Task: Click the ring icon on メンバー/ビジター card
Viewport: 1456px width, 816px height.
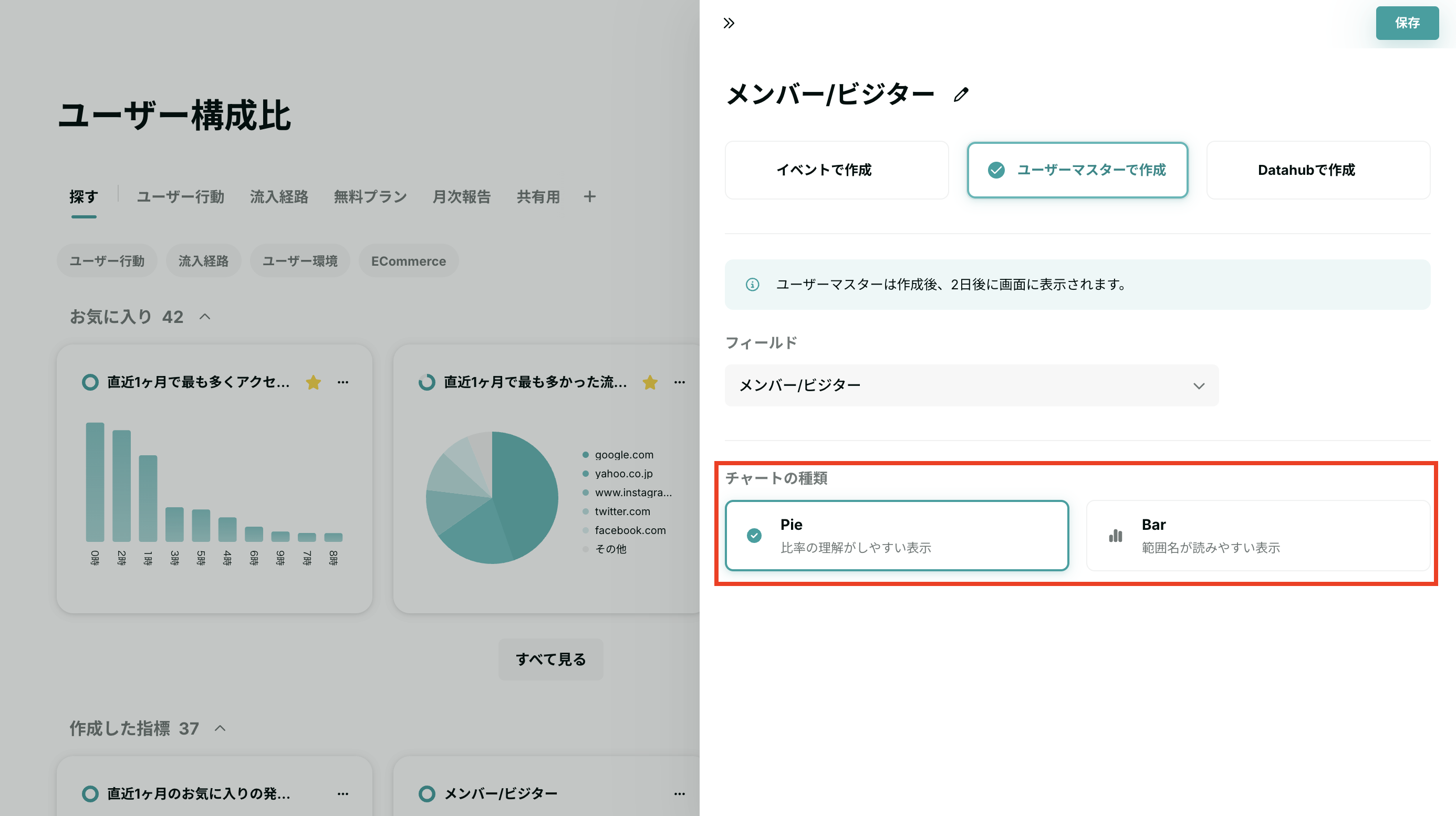Action: pyautogui.click(x=427, y=794)
